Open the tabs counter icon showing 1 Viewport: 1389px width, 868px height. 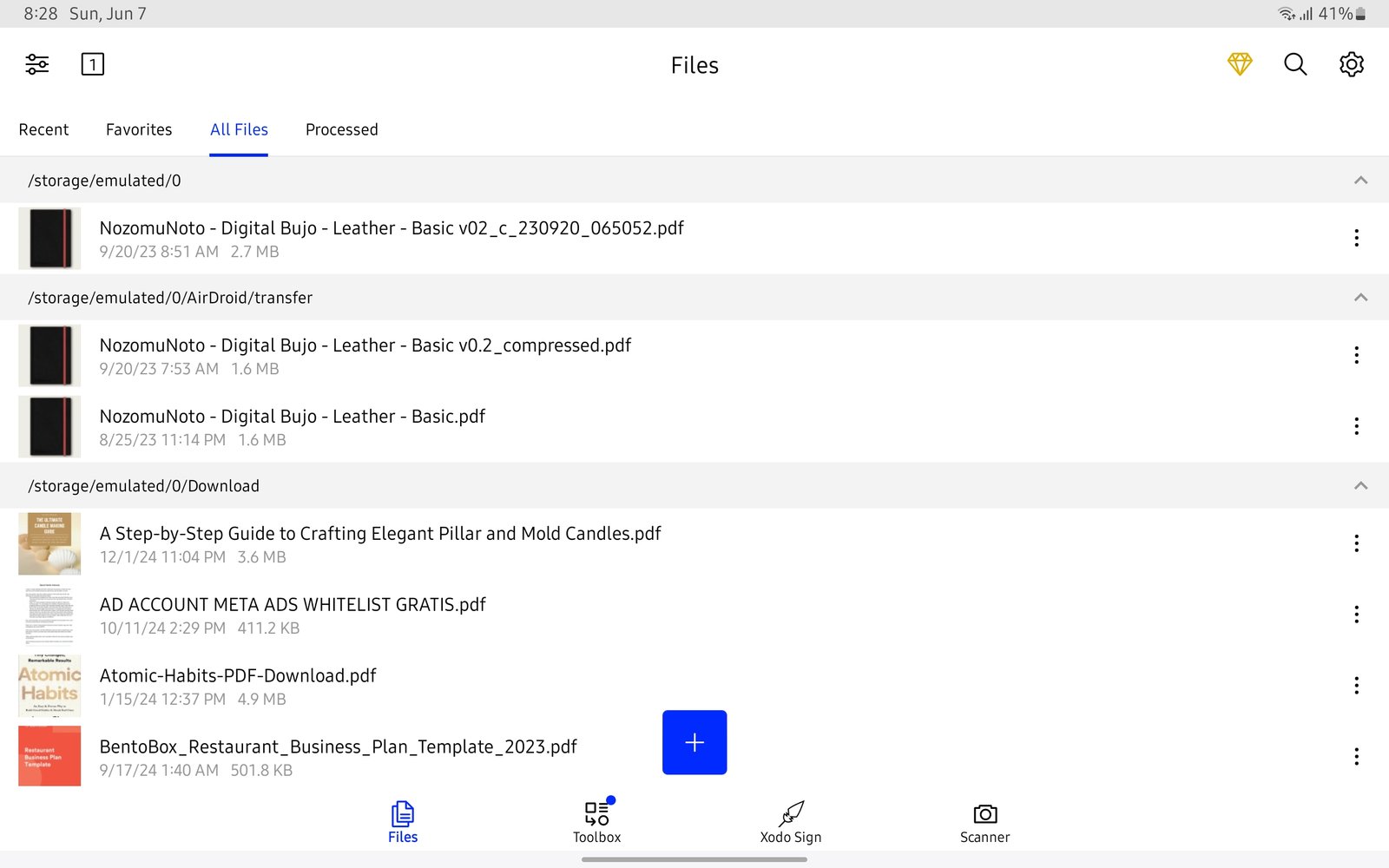93,64
